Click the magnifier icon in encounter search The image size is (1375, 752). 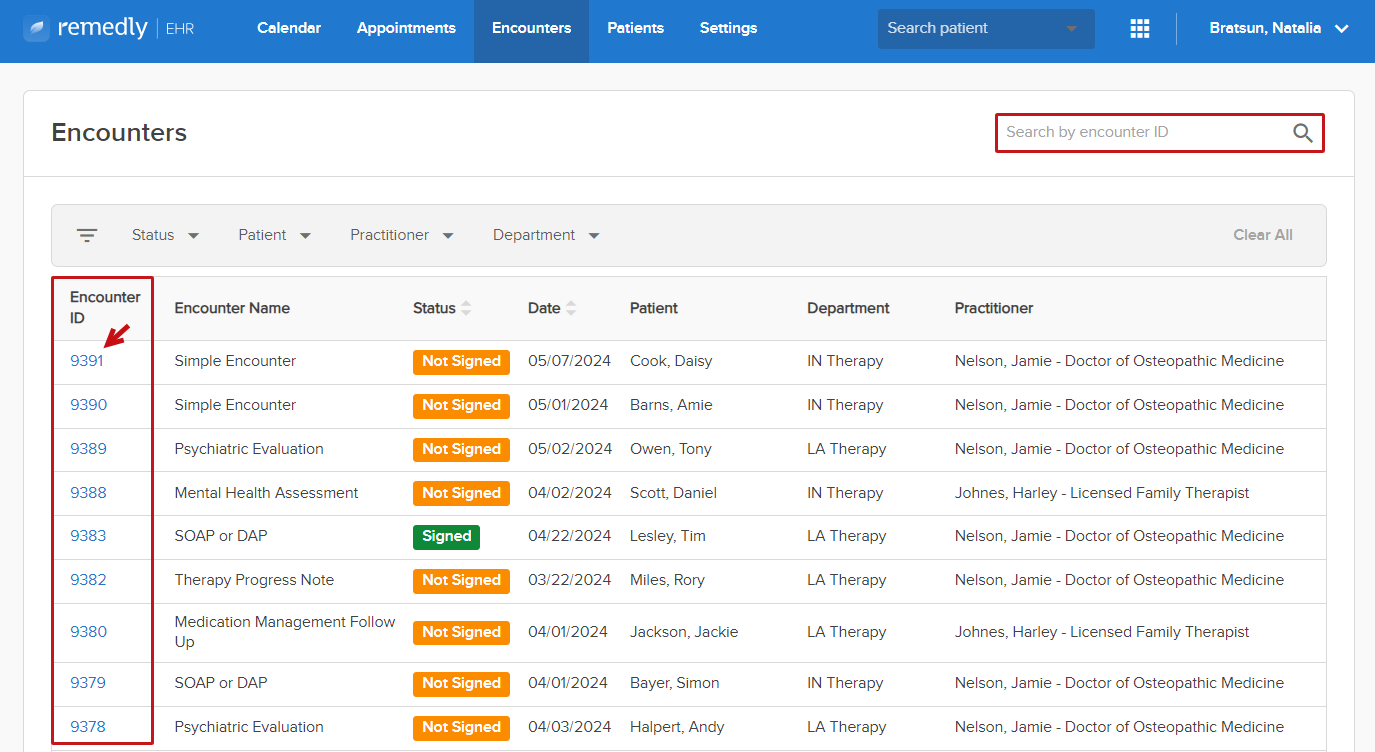click(x=1303, y=133)
